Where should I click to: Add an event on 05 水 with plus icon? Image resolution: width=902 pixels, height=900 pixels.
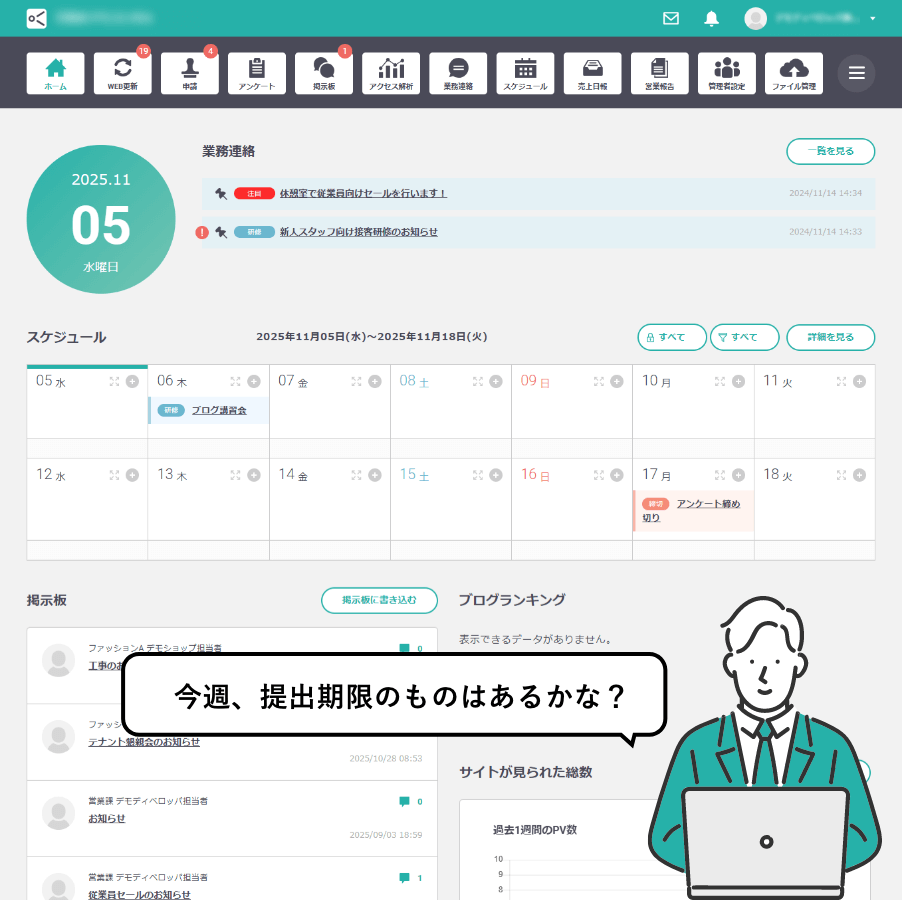(x=132, y=381)
